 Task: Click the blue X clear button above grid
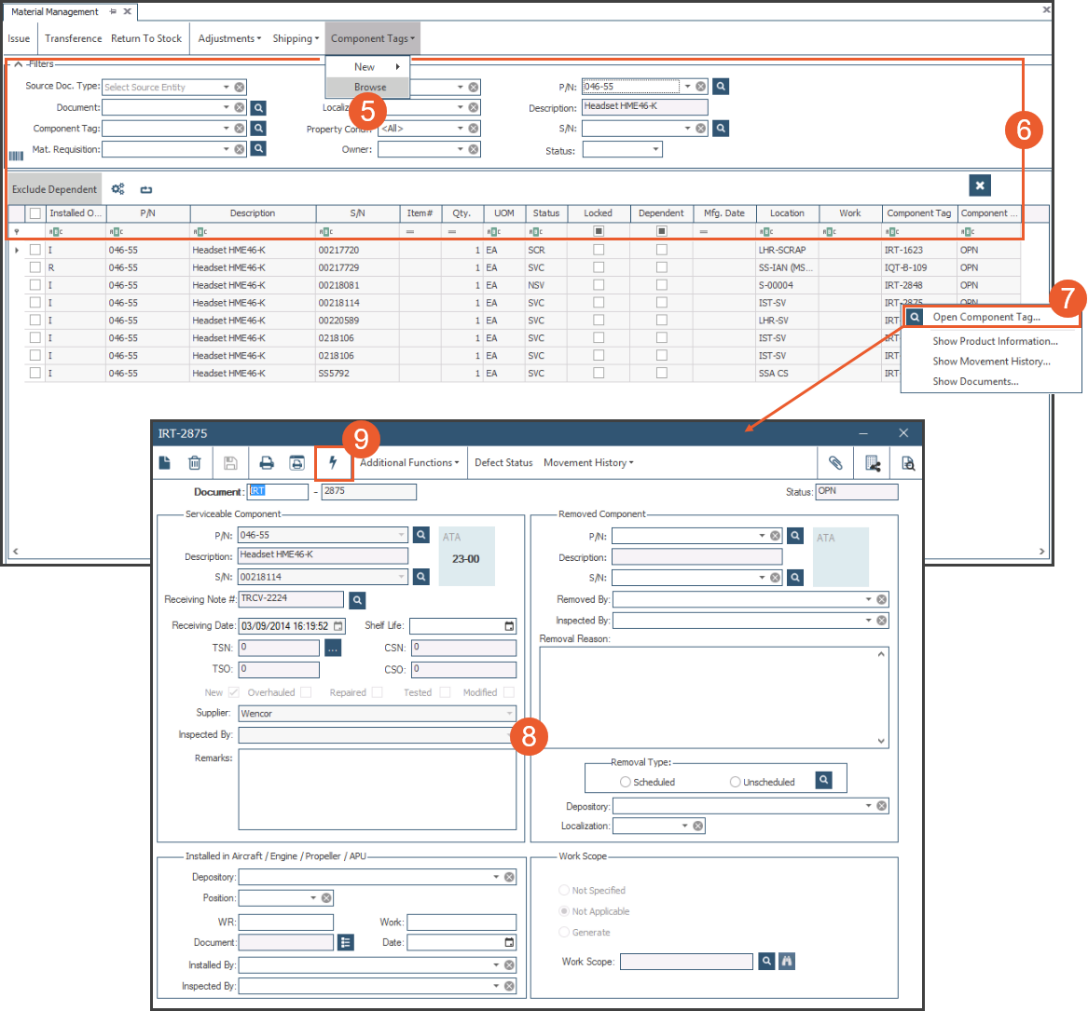pyautogui.click(x=980, y=185)
